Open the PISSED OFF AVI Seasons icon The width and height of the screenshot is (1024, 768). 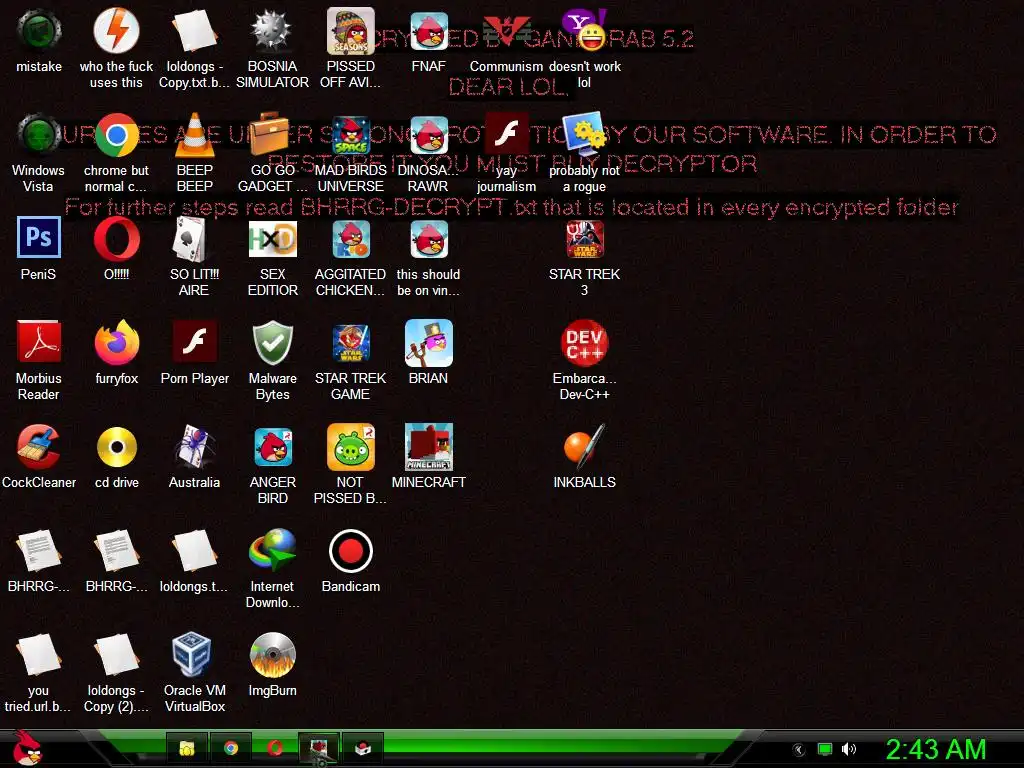coord(351,31)
